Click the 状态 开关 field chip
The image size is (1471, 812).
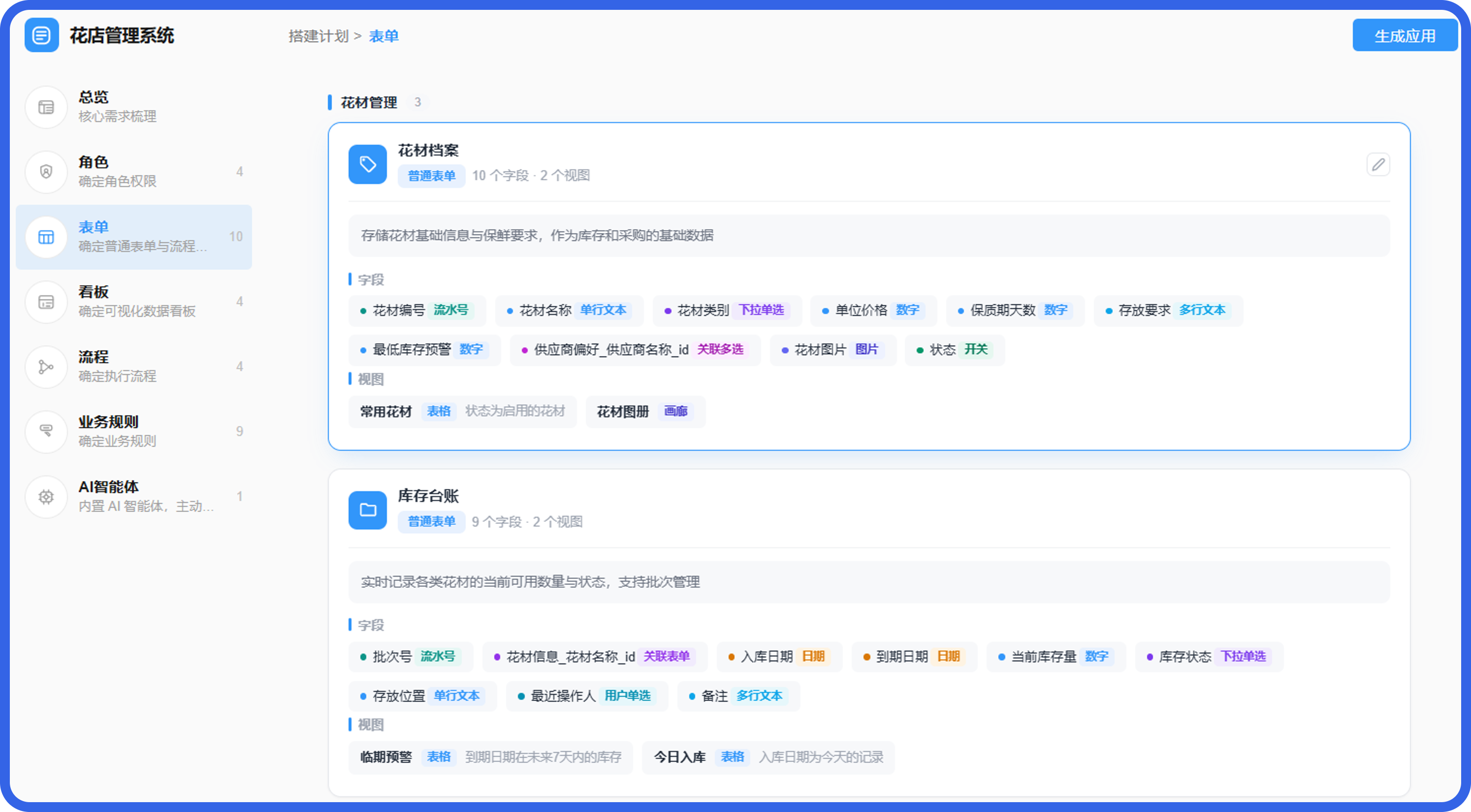point(955,349)
